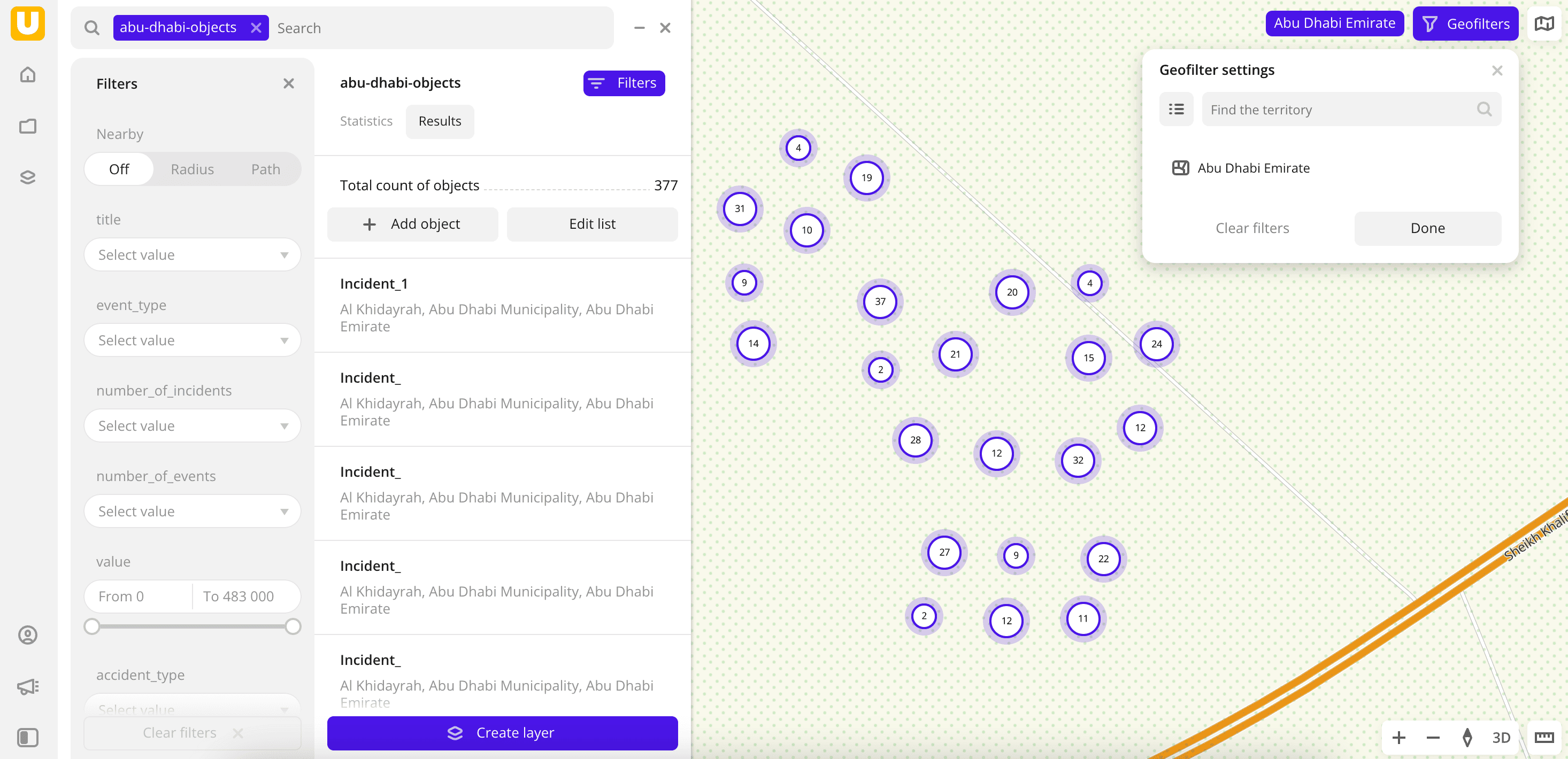Toggle Nearby filter Off
The width and height of the screenshot is (1568, 759).
(x=120, y=169)
